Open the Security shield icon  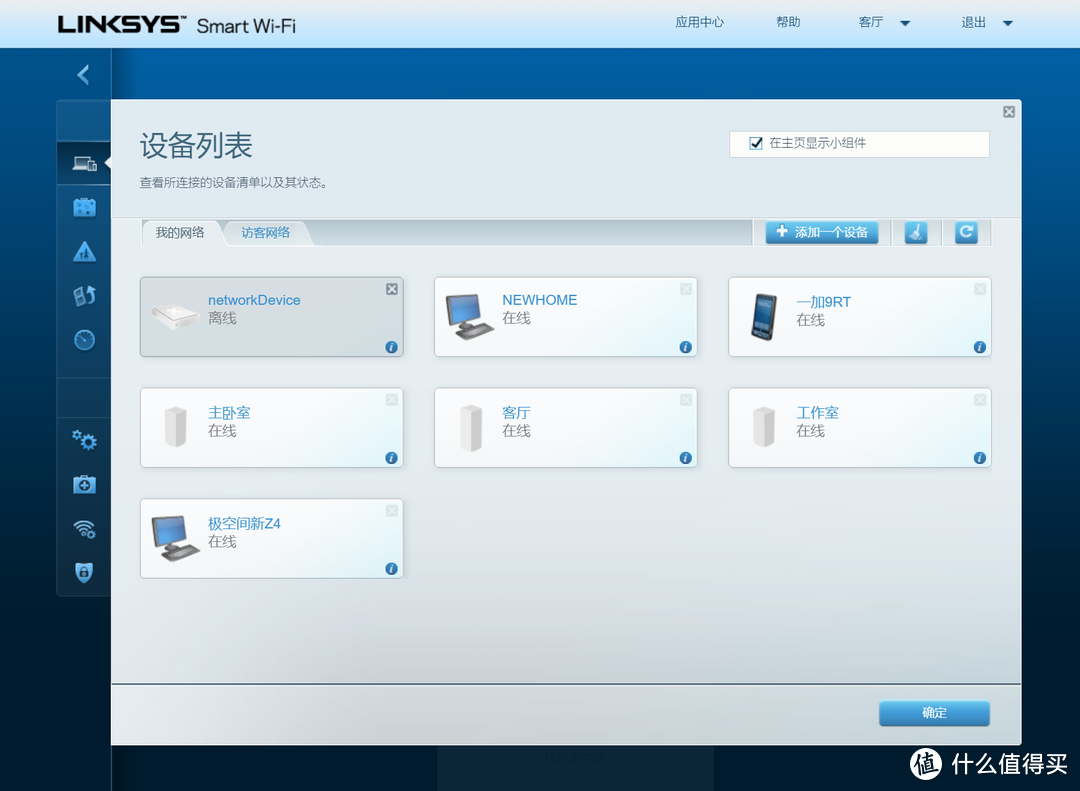[x=84, y=572]
